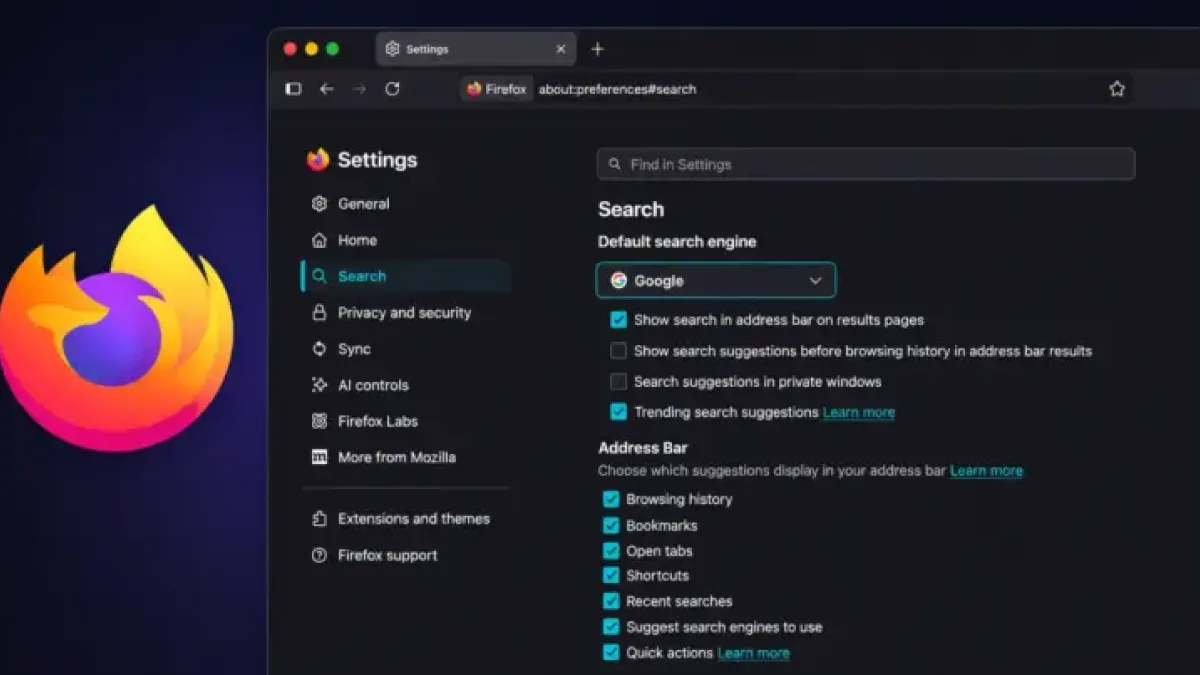The height and width of the screenshot is (675, 1200).
Task: Click the Firefox support question mark icon
Action: click(319, 555)
